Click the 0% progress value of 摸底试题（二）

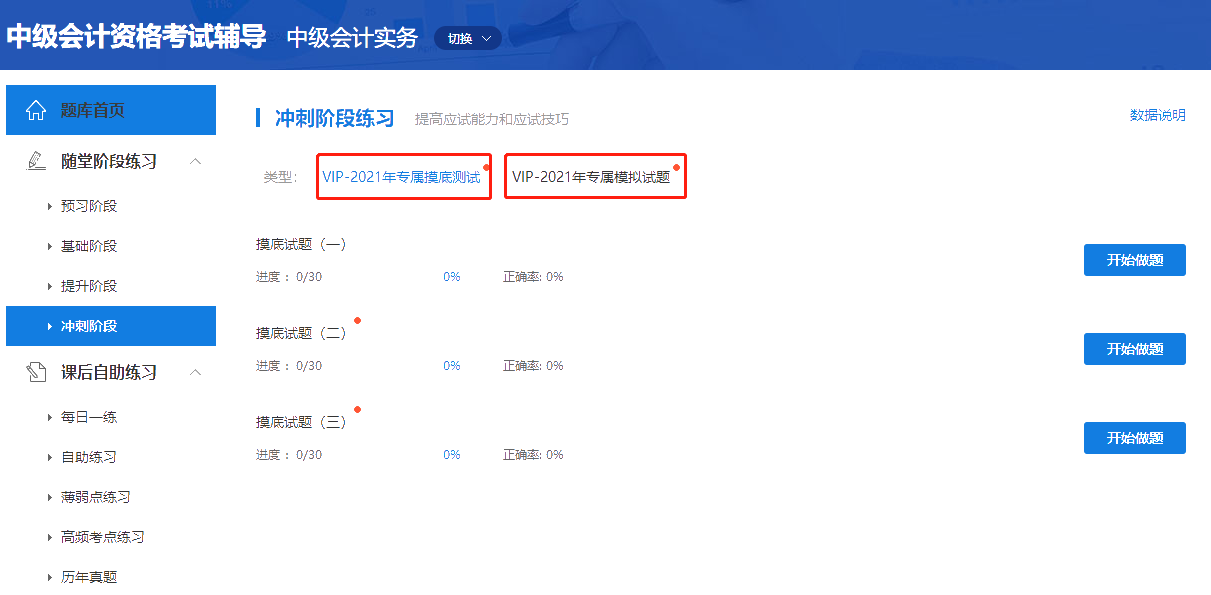tap(451, 365)
